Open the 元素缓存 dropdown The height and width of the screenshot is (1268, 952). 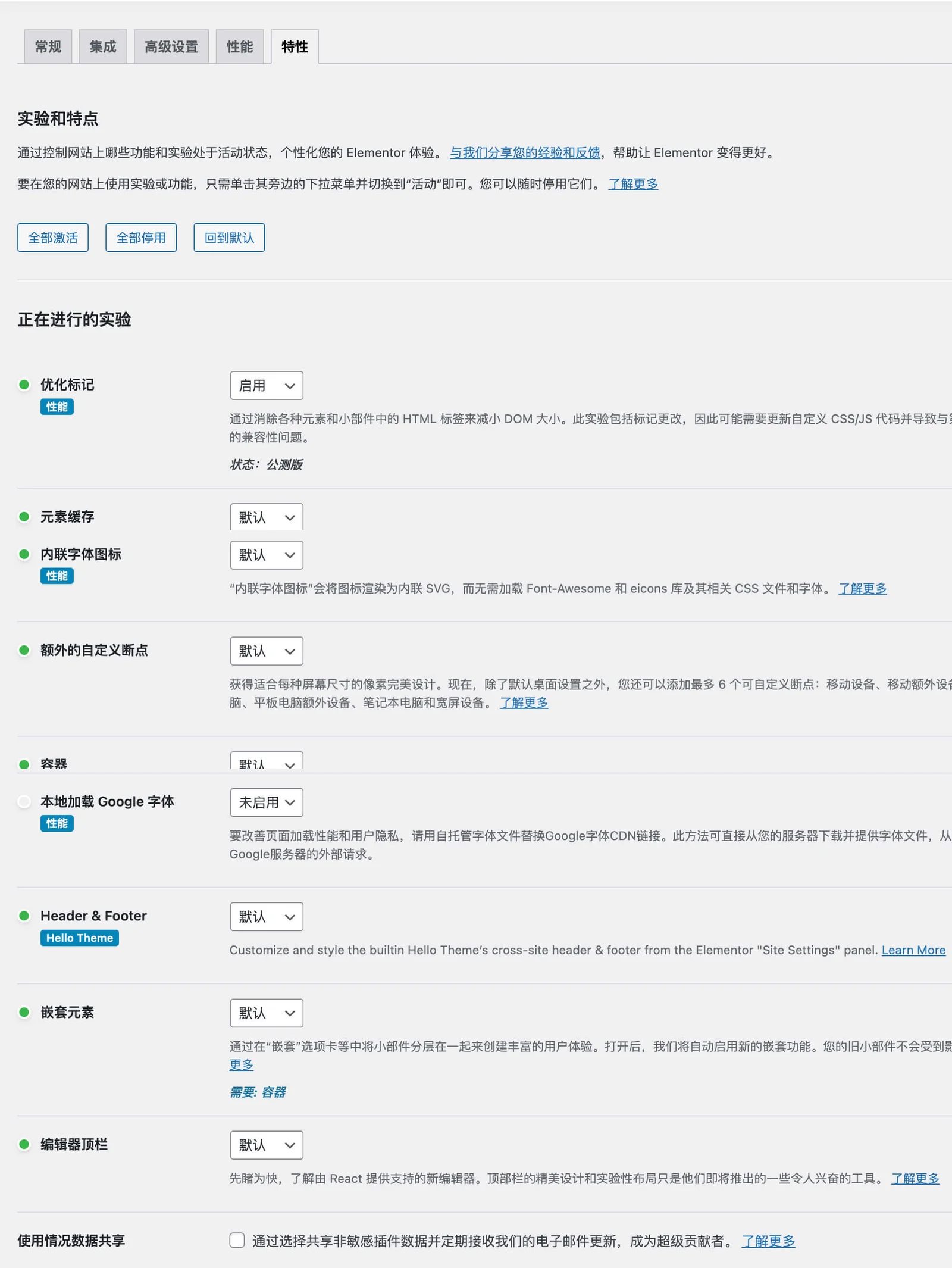(x=265, y=517)
